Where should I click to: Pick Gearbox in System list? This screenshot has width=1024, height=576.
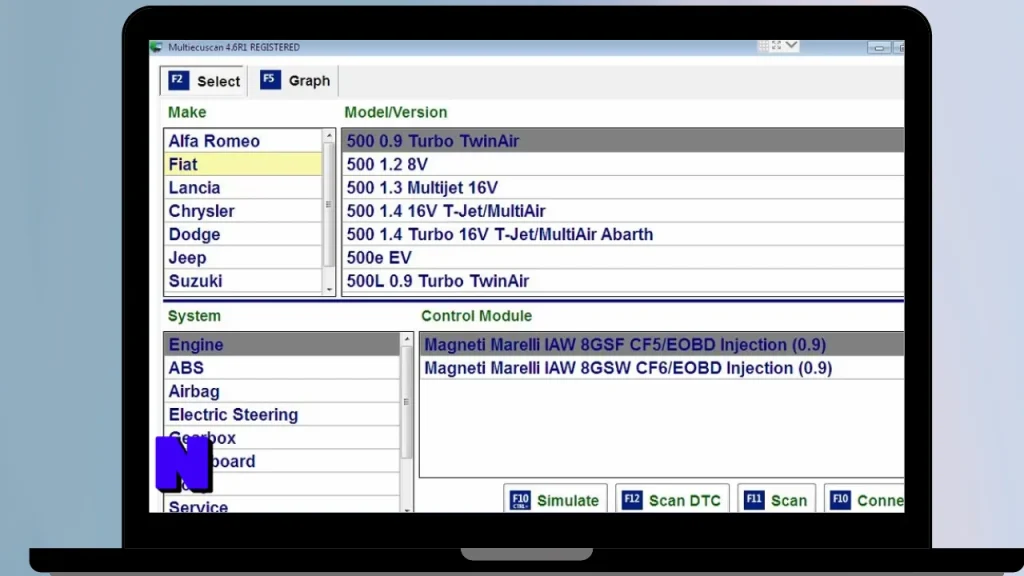[x=282, y=438]
